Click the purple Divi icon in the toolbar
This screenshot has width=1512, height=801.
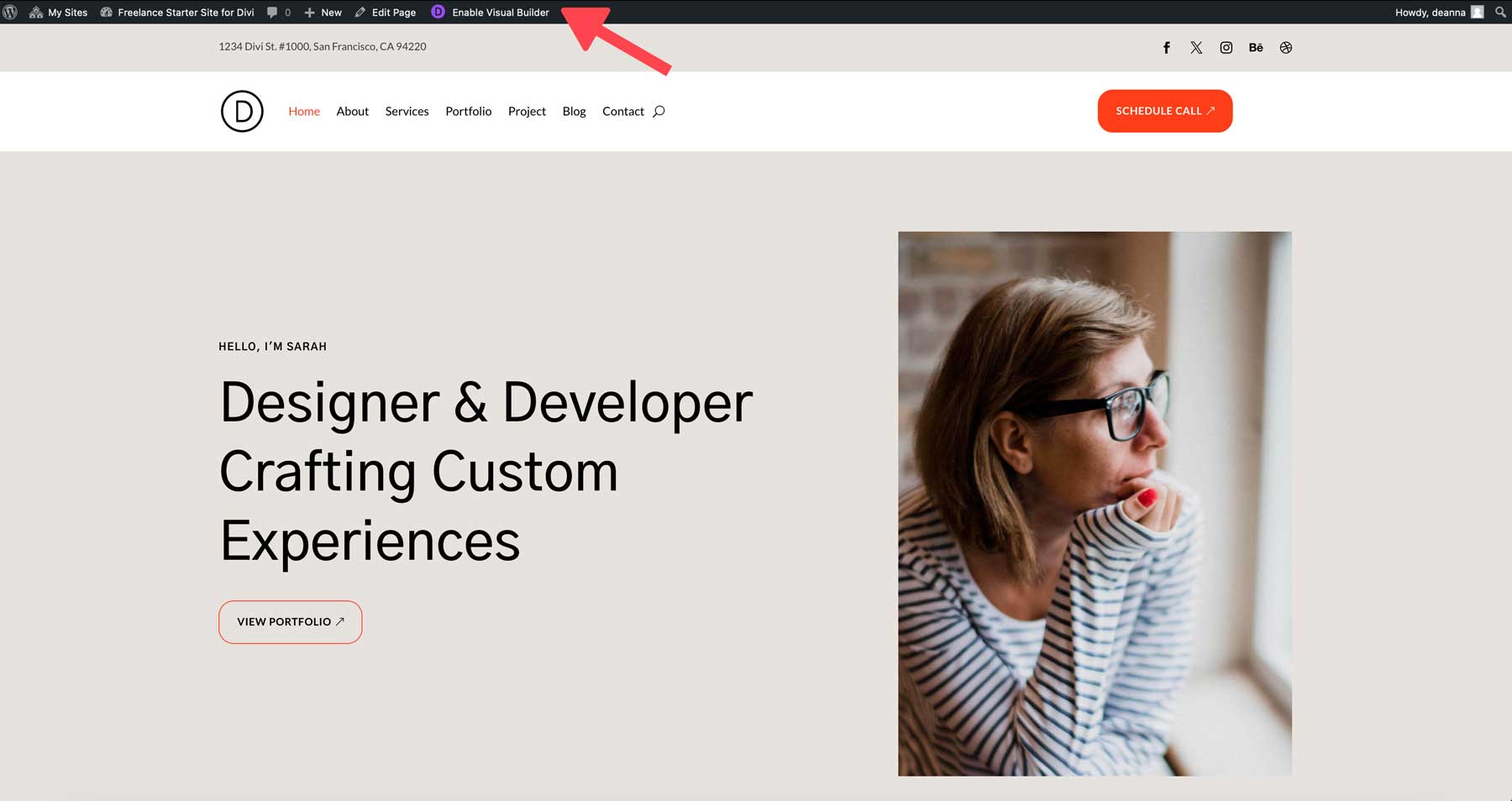point(437,12)
